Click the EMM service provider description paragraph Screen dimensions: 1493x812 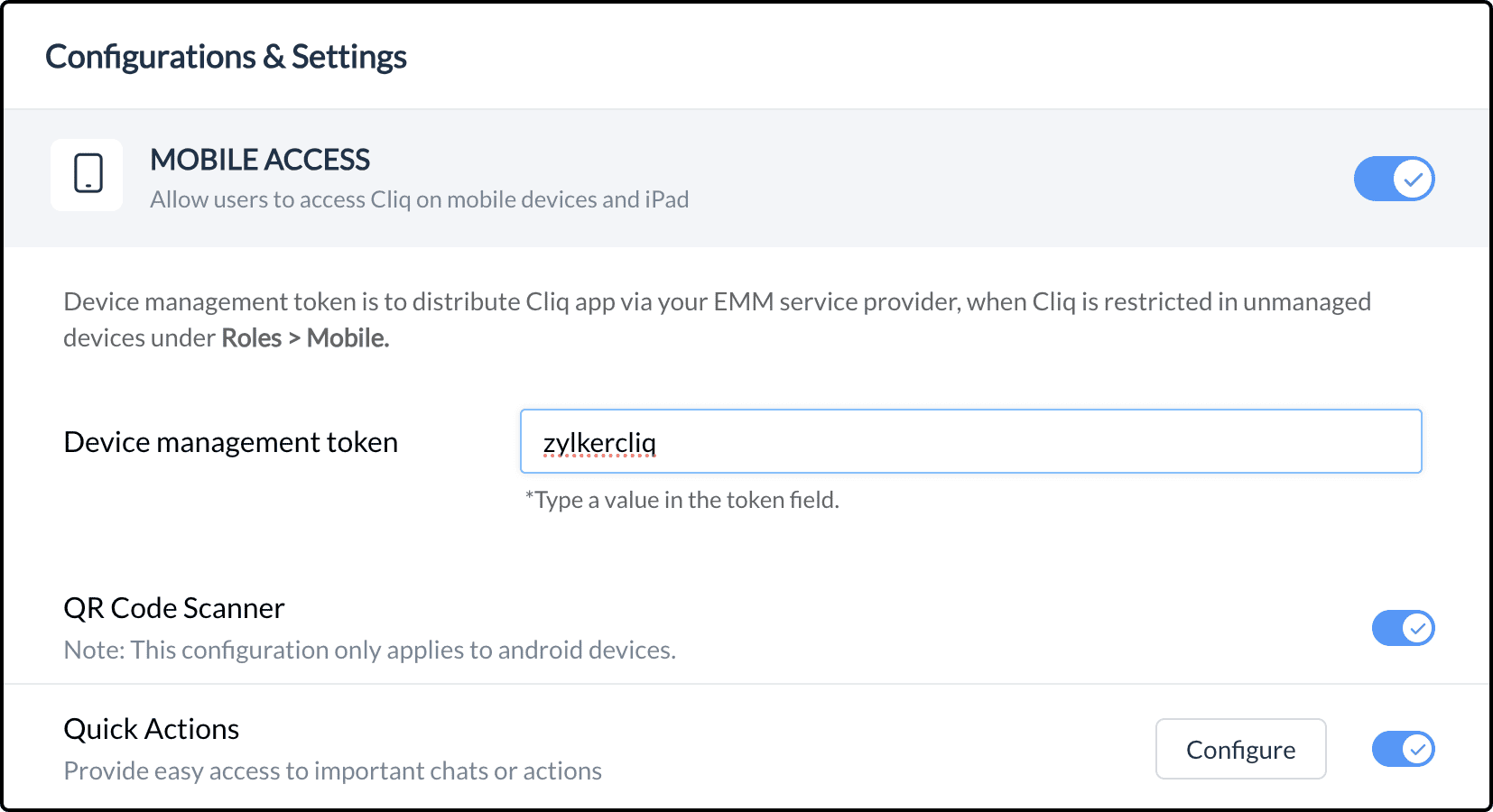pos(717,302)
